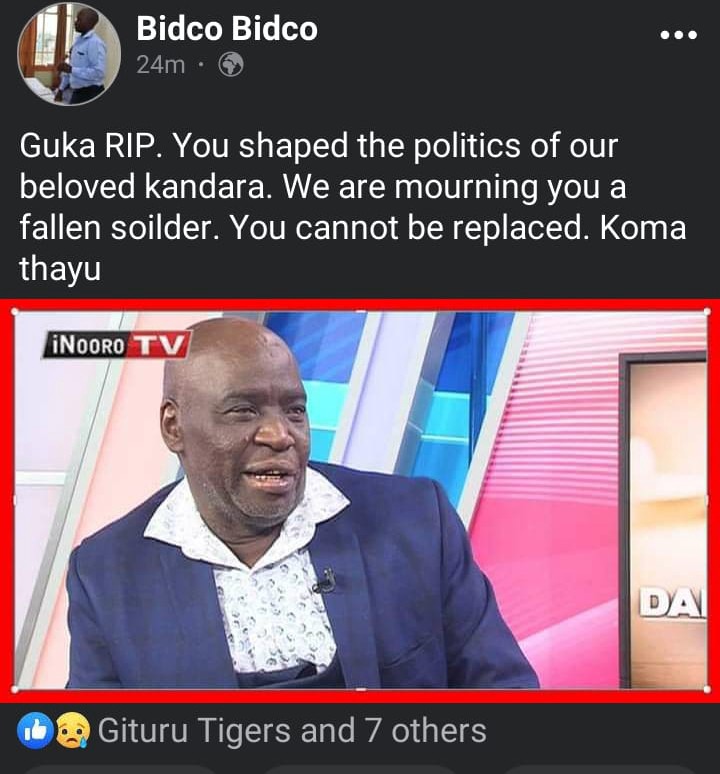Screen dimensions: 720x774
Task: Click the bottom-right crop handle on the image
Action: [707, 689]
